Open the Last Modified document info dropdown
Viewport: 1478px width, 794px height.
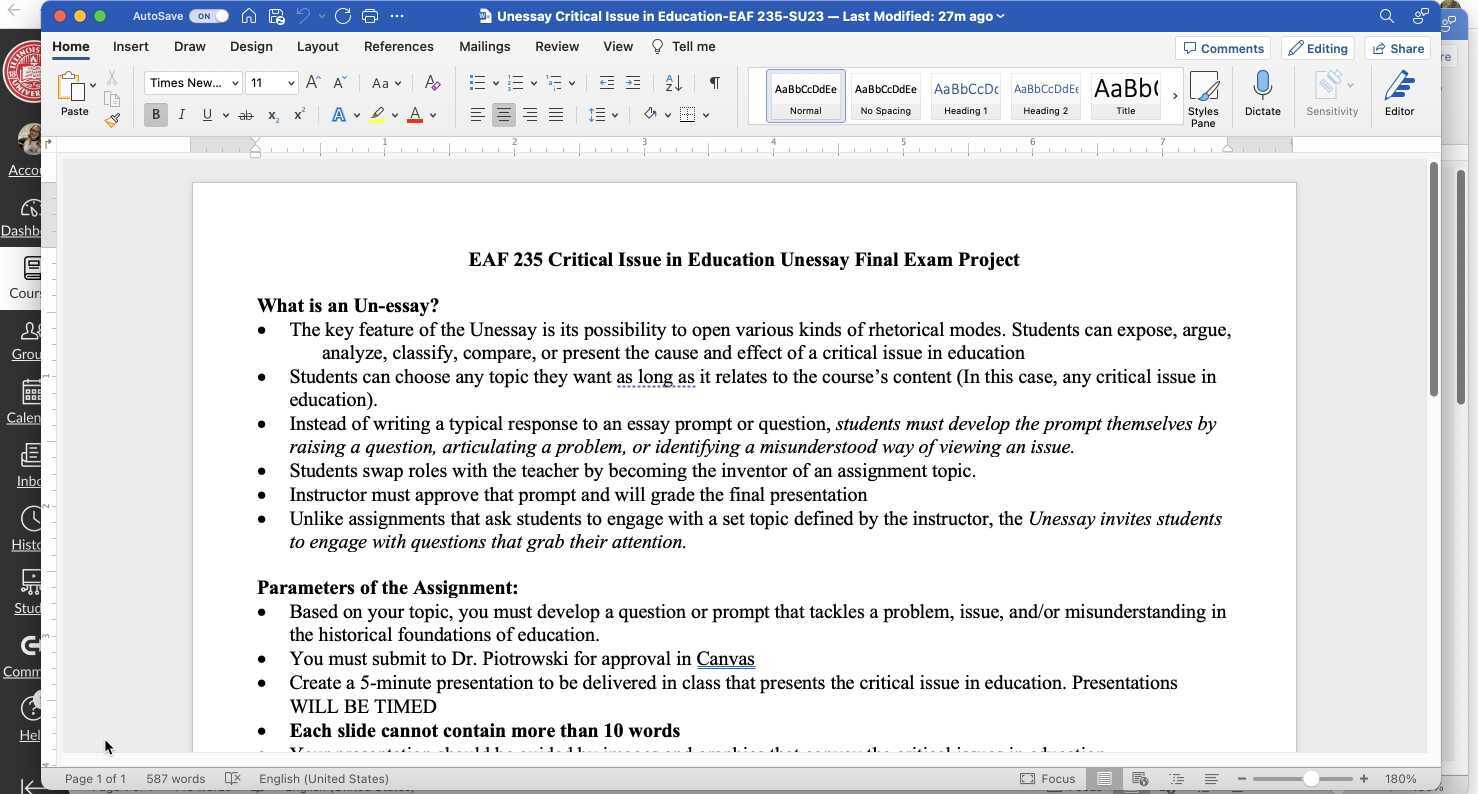click(x=1000, y=16)
